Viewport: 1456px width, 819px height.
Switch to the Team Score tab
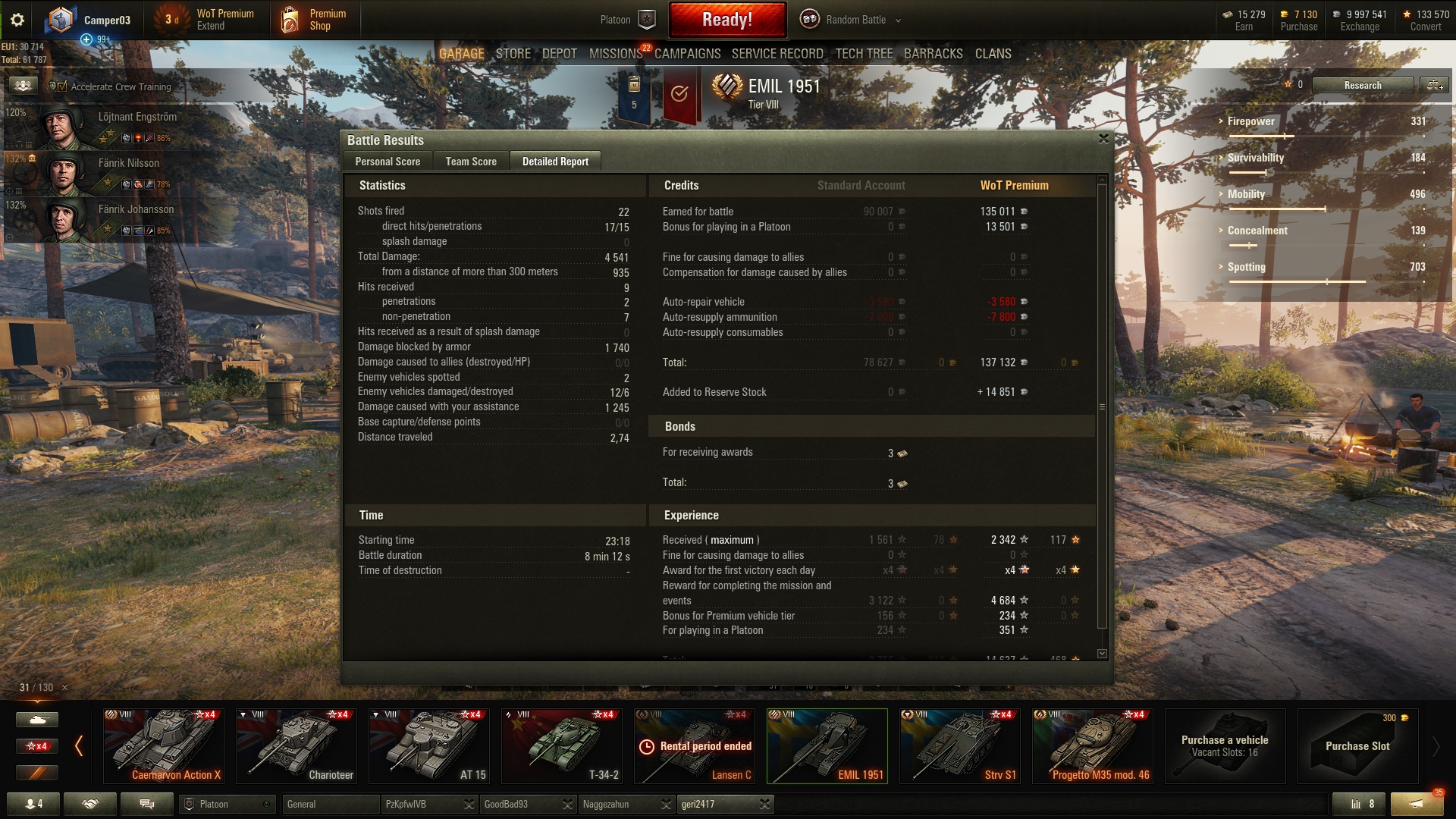pos(471,162)
